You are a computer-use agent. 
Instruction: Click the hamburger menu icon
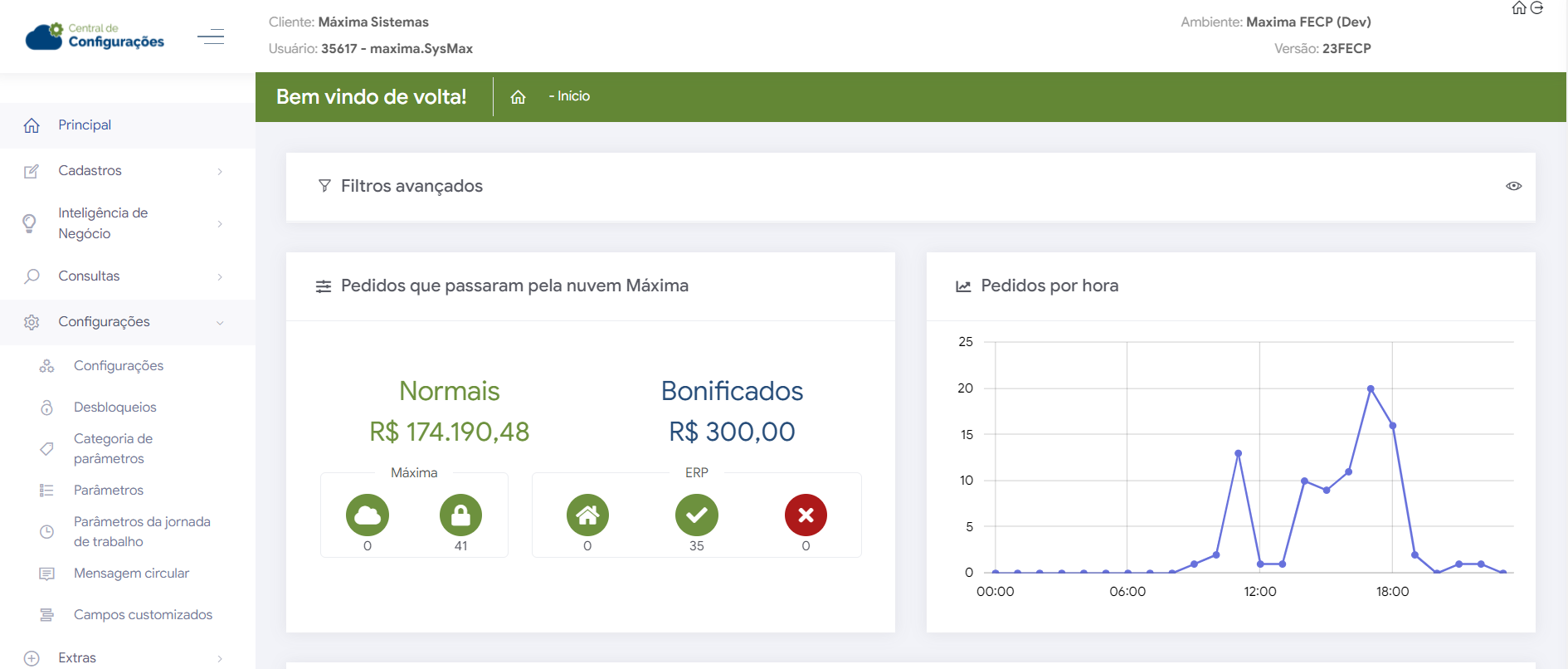coord(211,37)
